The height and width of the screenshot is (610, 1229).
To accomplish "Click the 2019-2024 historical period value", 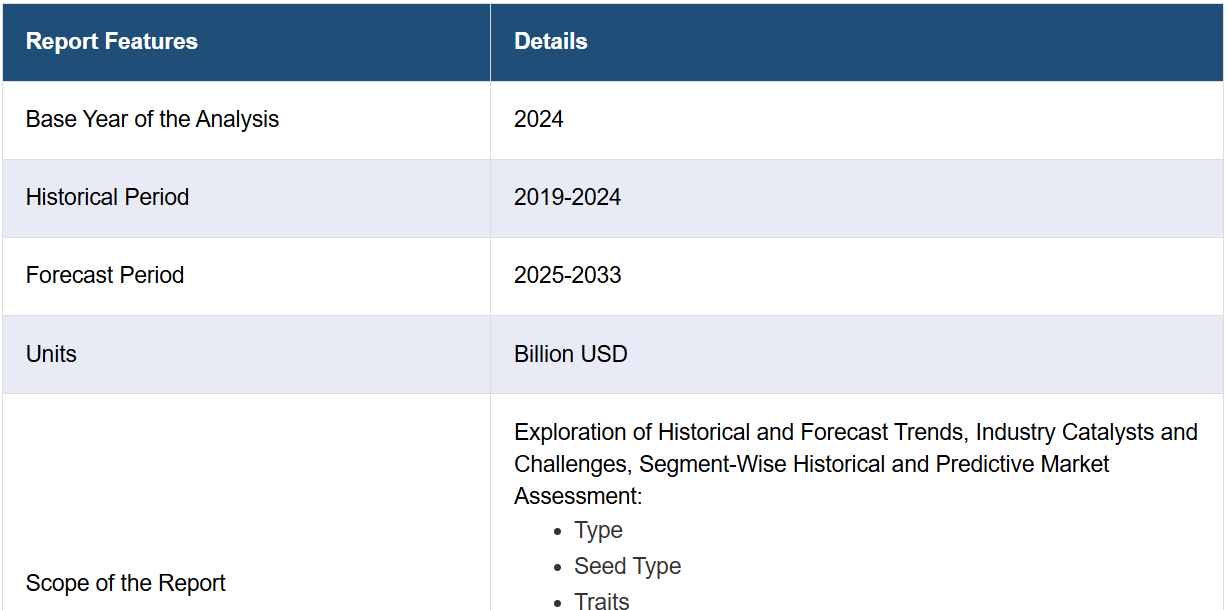I will 567,198.
